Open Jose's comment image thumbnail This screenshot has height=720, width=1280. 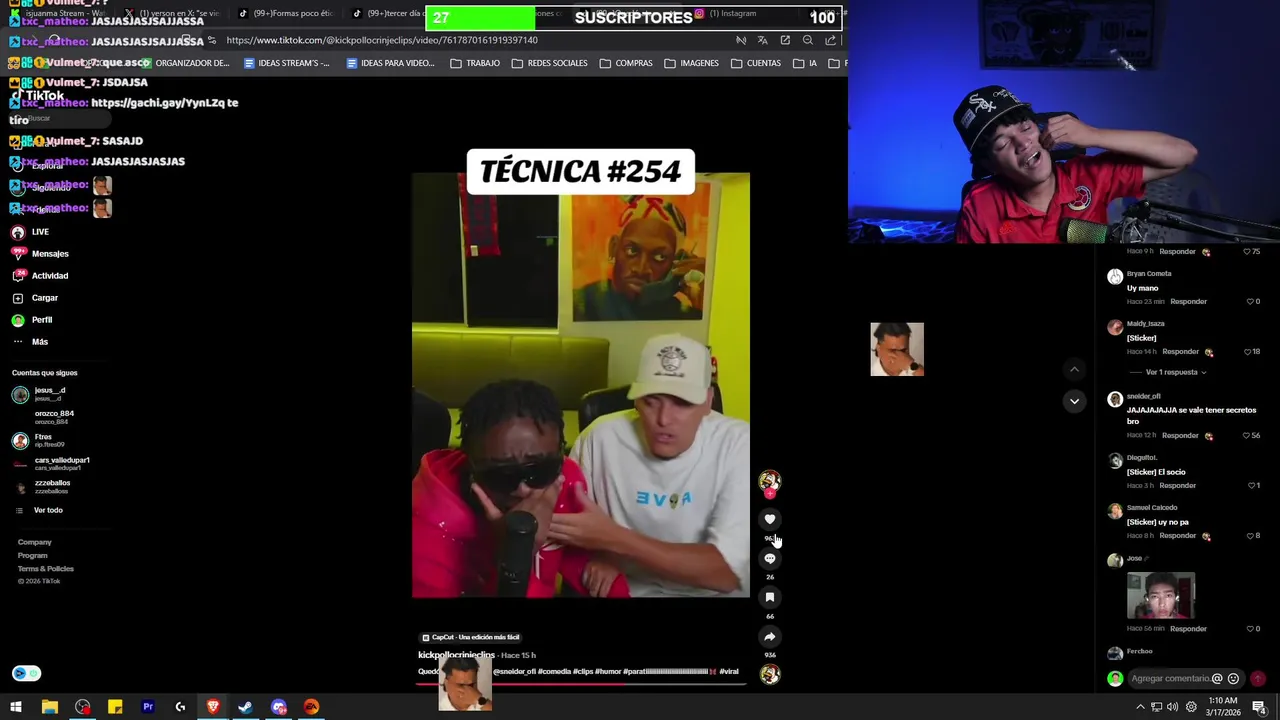[1160, 595]
